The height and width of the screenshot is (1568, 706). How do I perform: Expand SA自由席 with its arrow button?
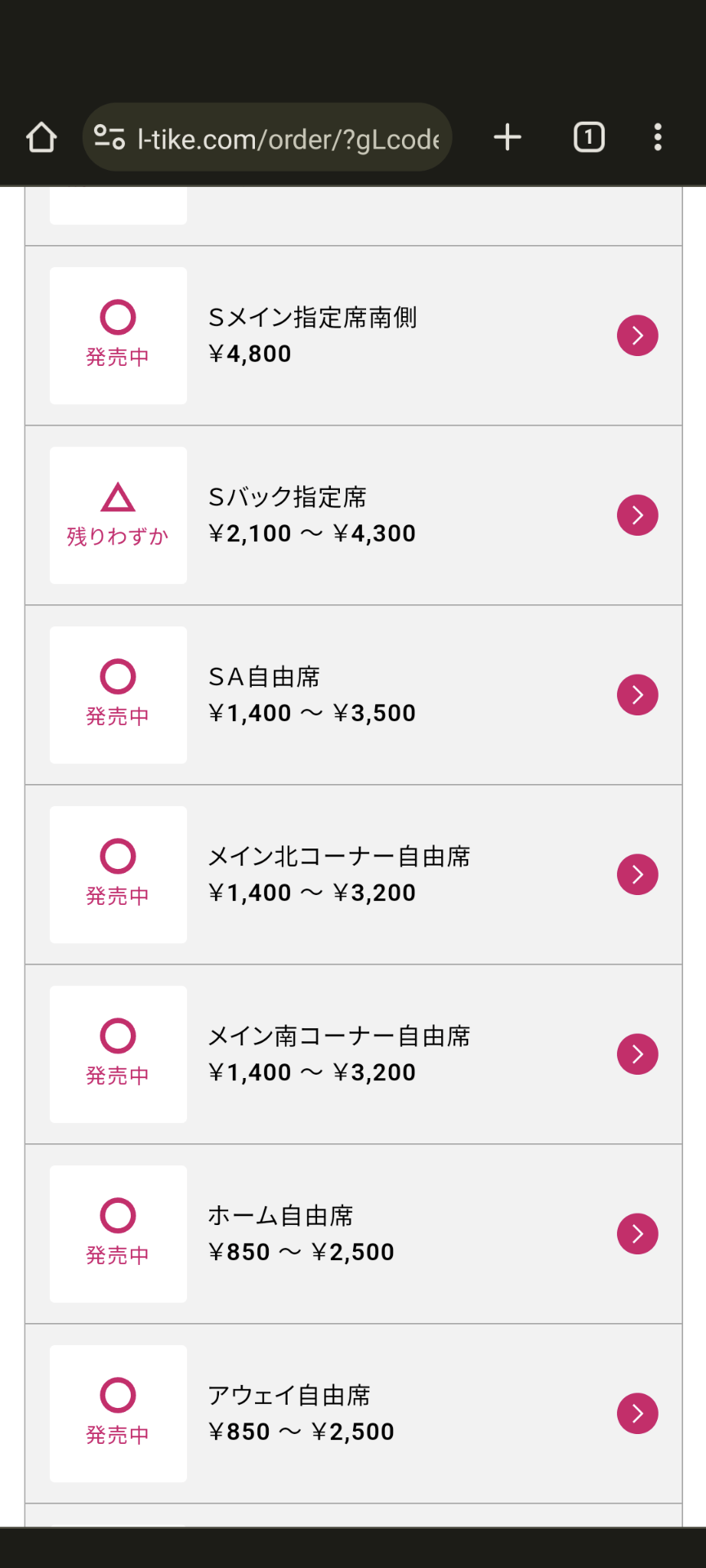tap(637, 695)
